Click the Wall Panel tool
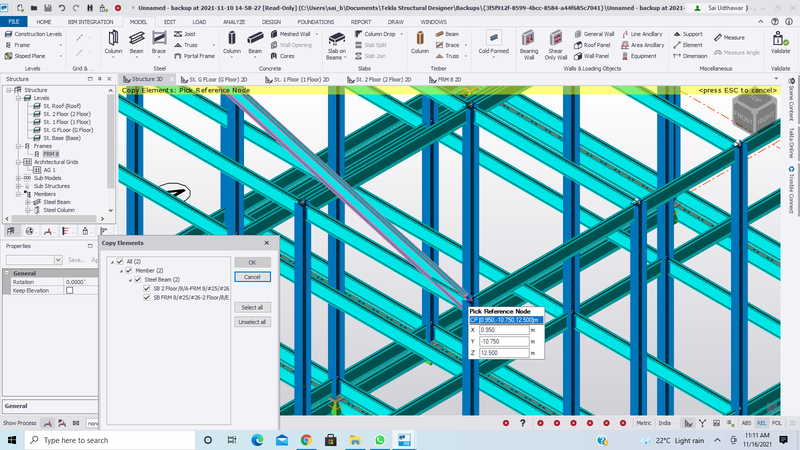 (x=592, y=56)
